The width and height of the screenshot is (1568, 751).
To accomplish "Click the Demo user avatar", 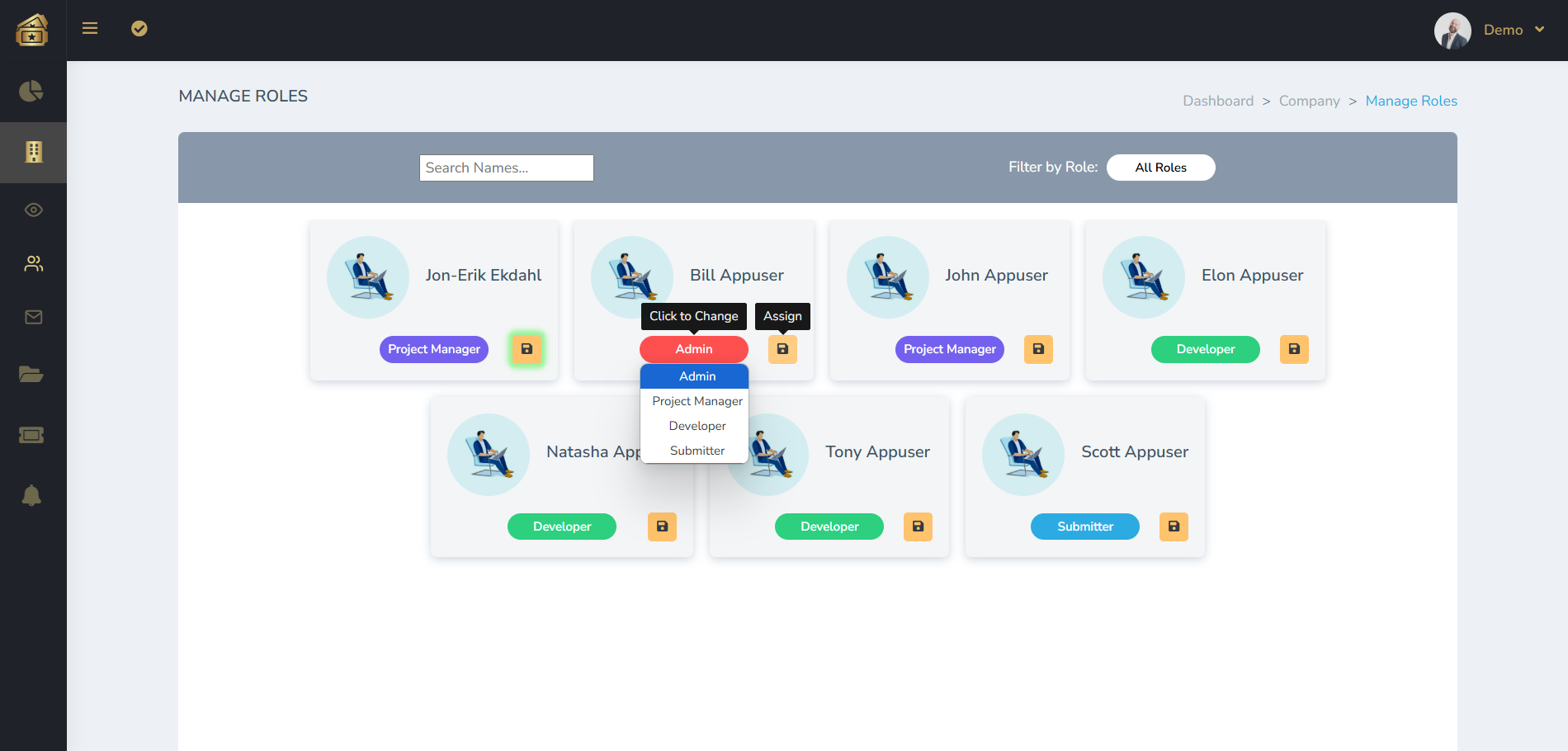I will click(1452, 31).
